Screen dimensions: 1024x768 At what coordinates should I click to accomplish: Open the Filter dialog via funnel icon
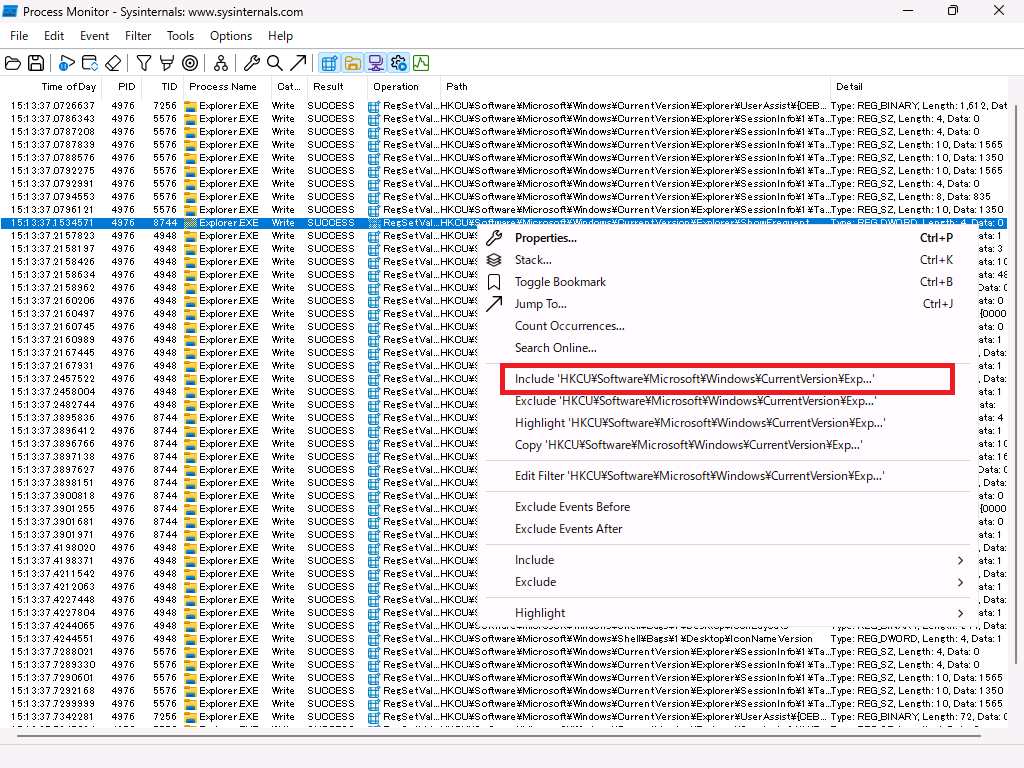pyautogui.click(x=142, y=62)
